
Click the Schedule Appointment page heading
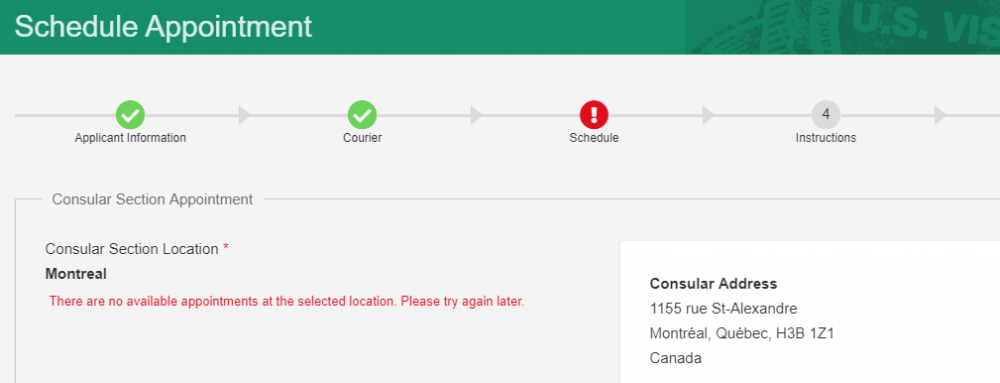pyautogui.click(x=163, y=27)
